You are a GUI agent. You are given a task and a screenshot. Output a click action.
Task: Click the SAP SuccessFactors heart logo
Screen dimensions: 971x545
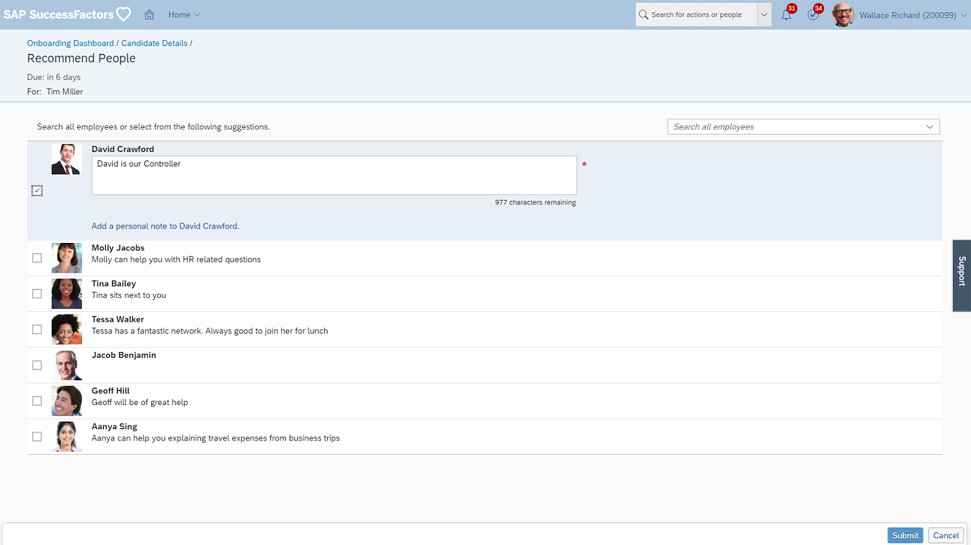(123, 15)
